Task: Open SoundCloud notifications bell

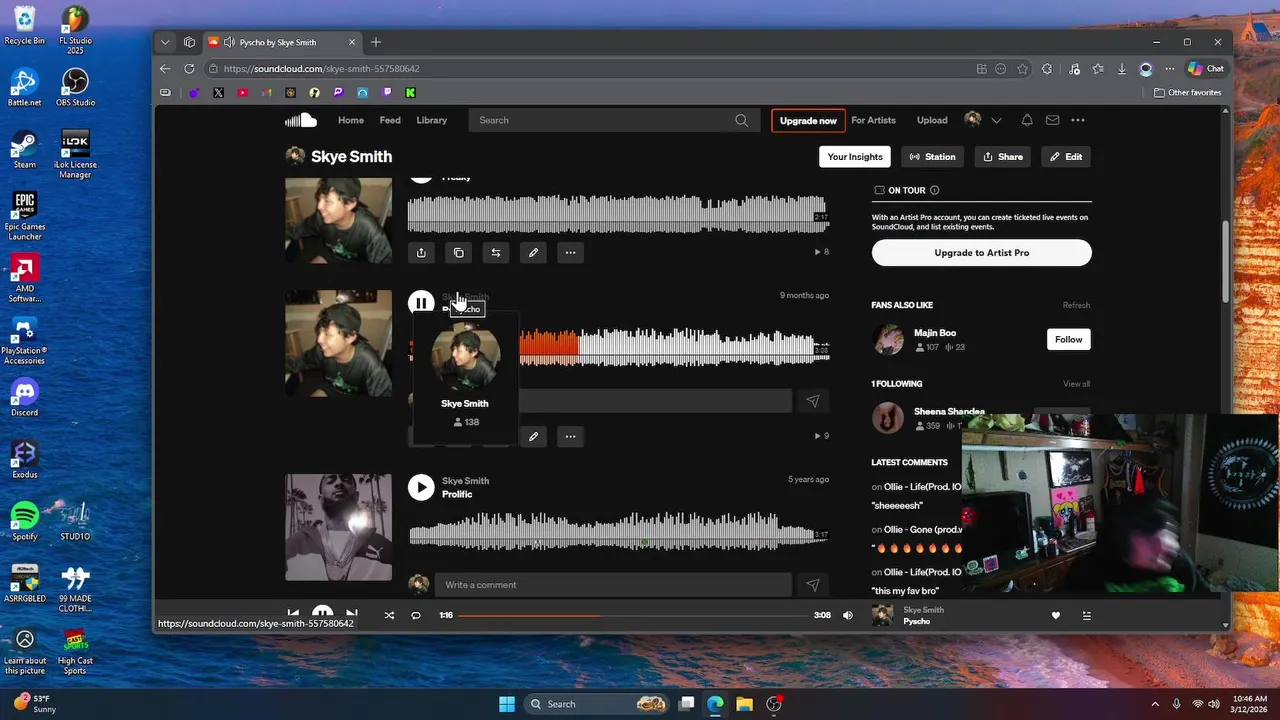Action: click(x=1027, y=120)
